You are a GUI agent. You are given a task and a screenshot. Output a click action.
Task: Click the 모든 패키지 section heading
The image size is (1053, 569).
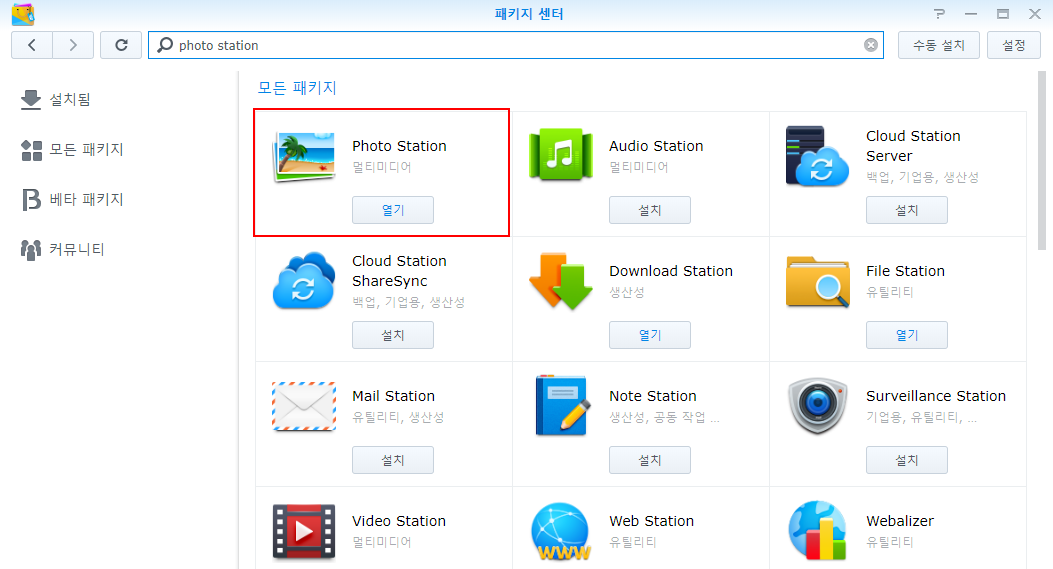pos(297,88)
